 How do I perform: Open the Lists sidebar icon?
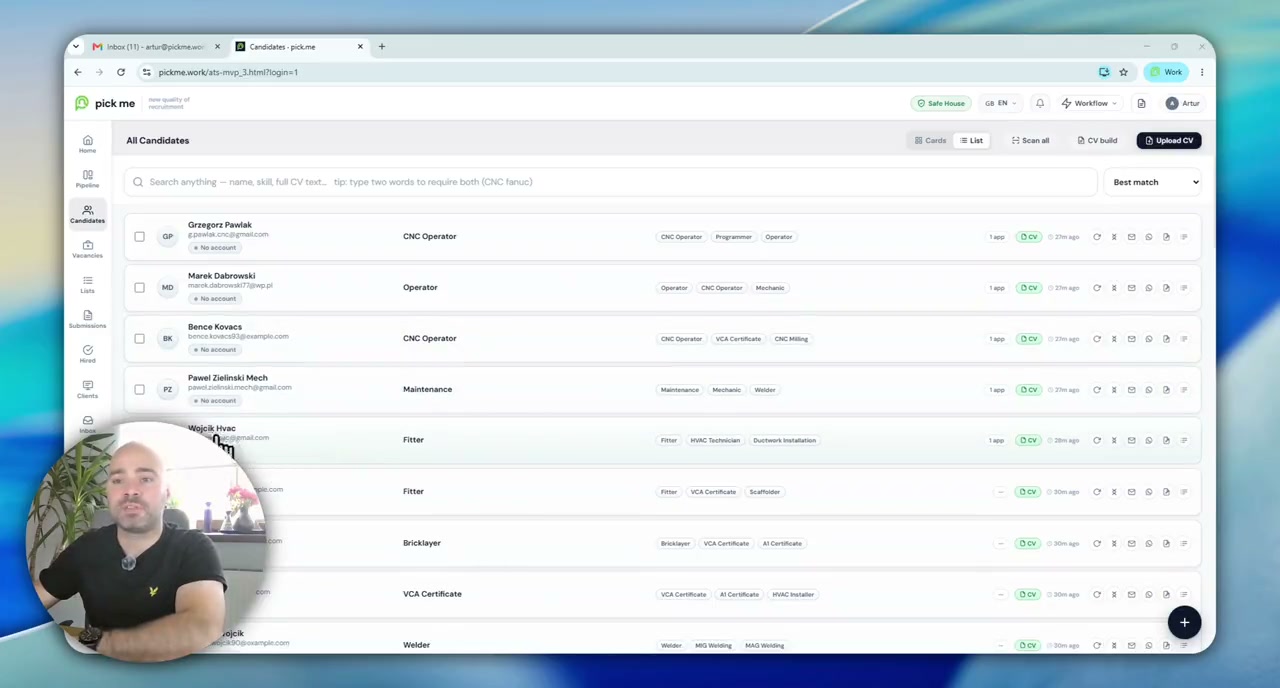tap(87, 284)
